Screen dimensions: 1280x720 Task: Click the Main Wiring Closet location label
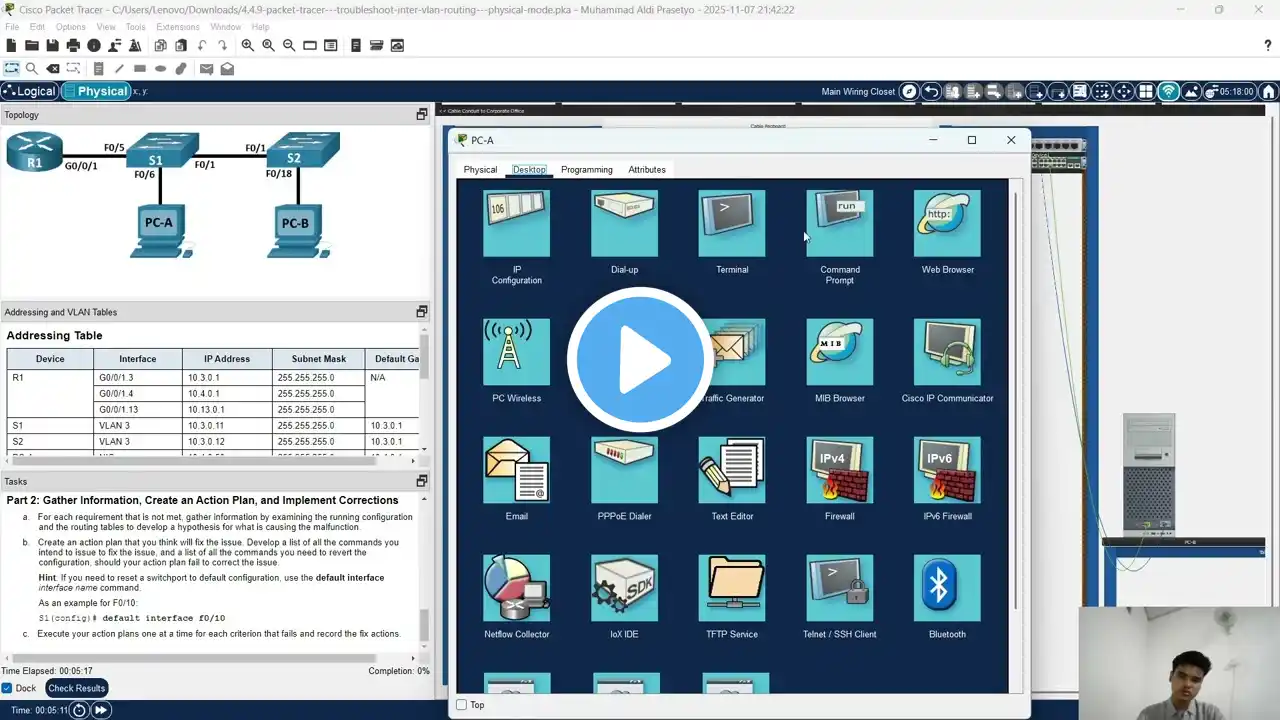point(858,92)
